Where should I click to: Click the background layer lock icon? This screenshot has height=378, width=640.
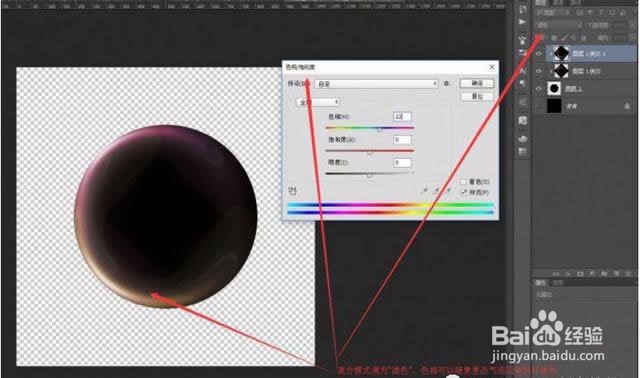click(627, 106)
